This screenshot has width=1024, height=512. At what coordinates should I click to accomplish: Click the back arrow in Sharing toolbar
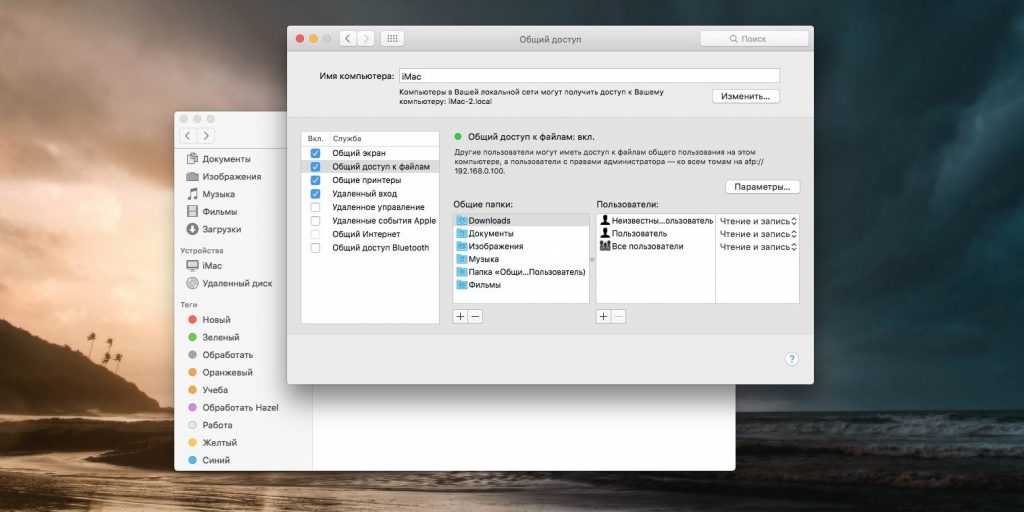(x=348, y=39)
